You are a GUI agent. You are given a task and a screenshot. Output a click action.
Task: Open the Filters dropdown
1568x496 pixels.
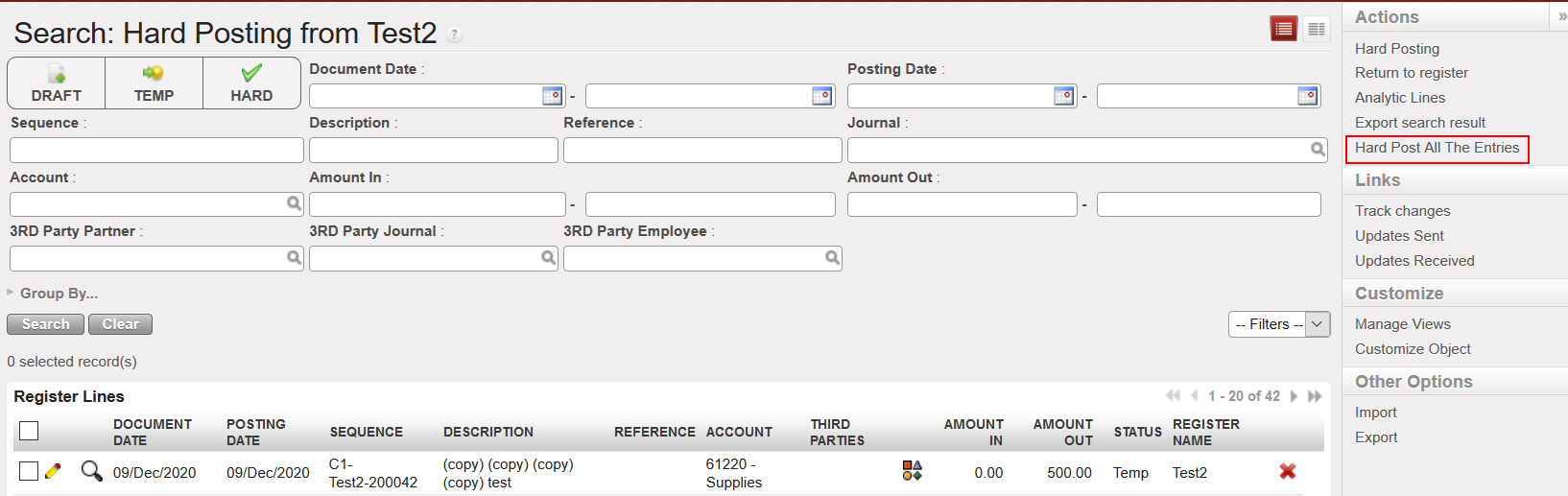(1278, 324)
